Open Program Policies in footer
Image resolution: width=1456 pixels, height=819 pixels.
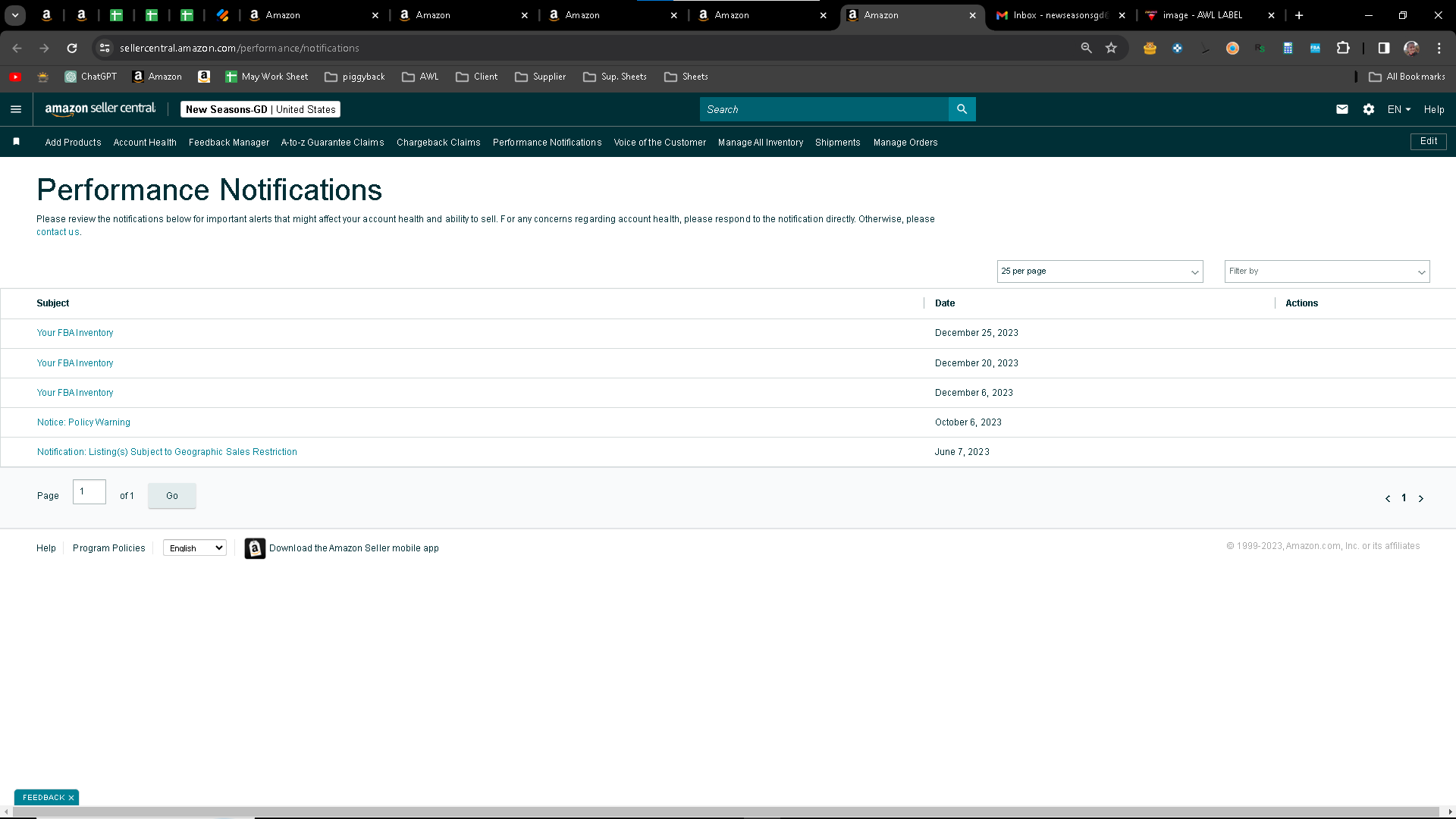click(109, 548)
